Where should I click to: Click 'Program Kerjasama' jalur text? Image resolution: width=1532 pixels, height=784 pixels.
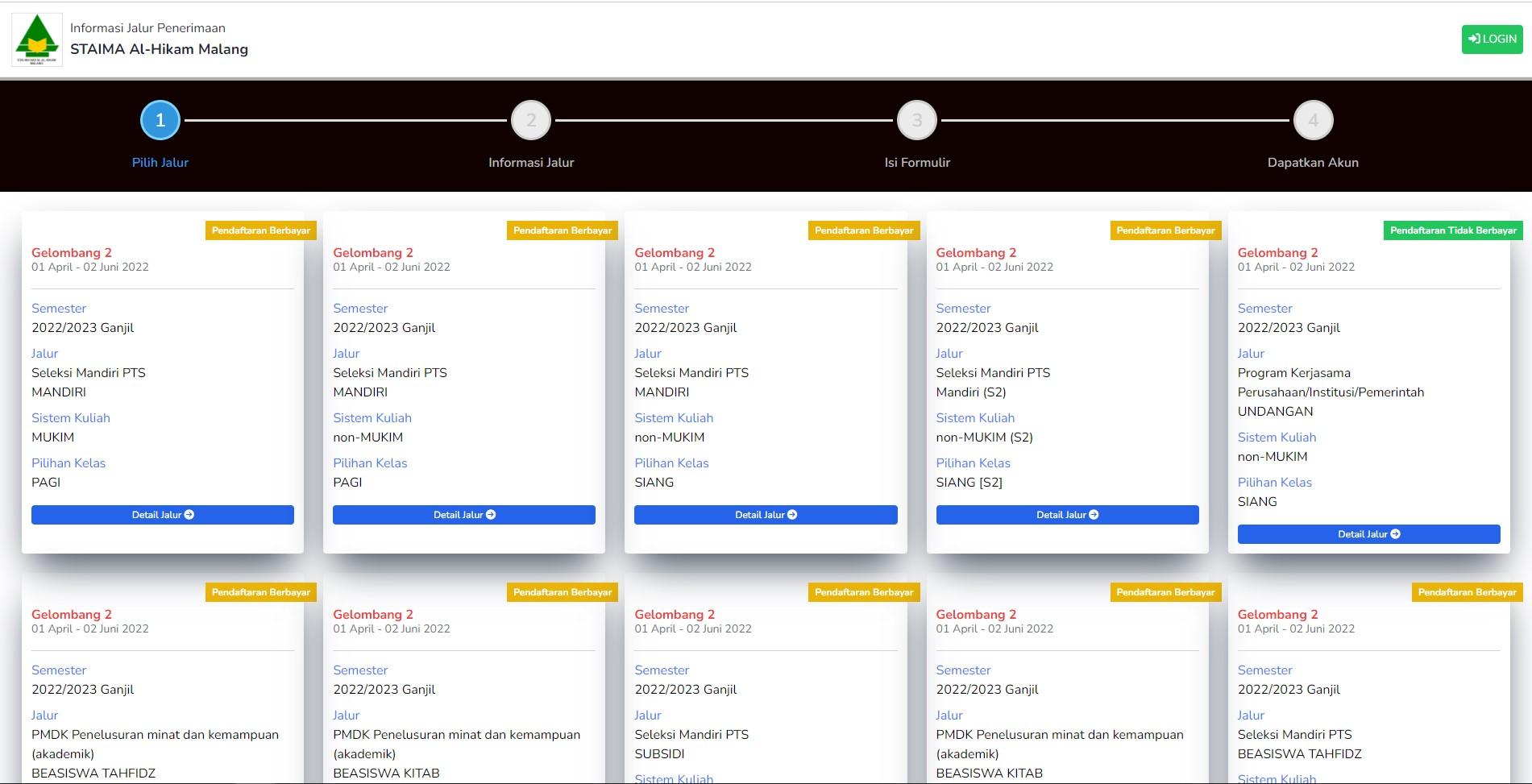1294,373
